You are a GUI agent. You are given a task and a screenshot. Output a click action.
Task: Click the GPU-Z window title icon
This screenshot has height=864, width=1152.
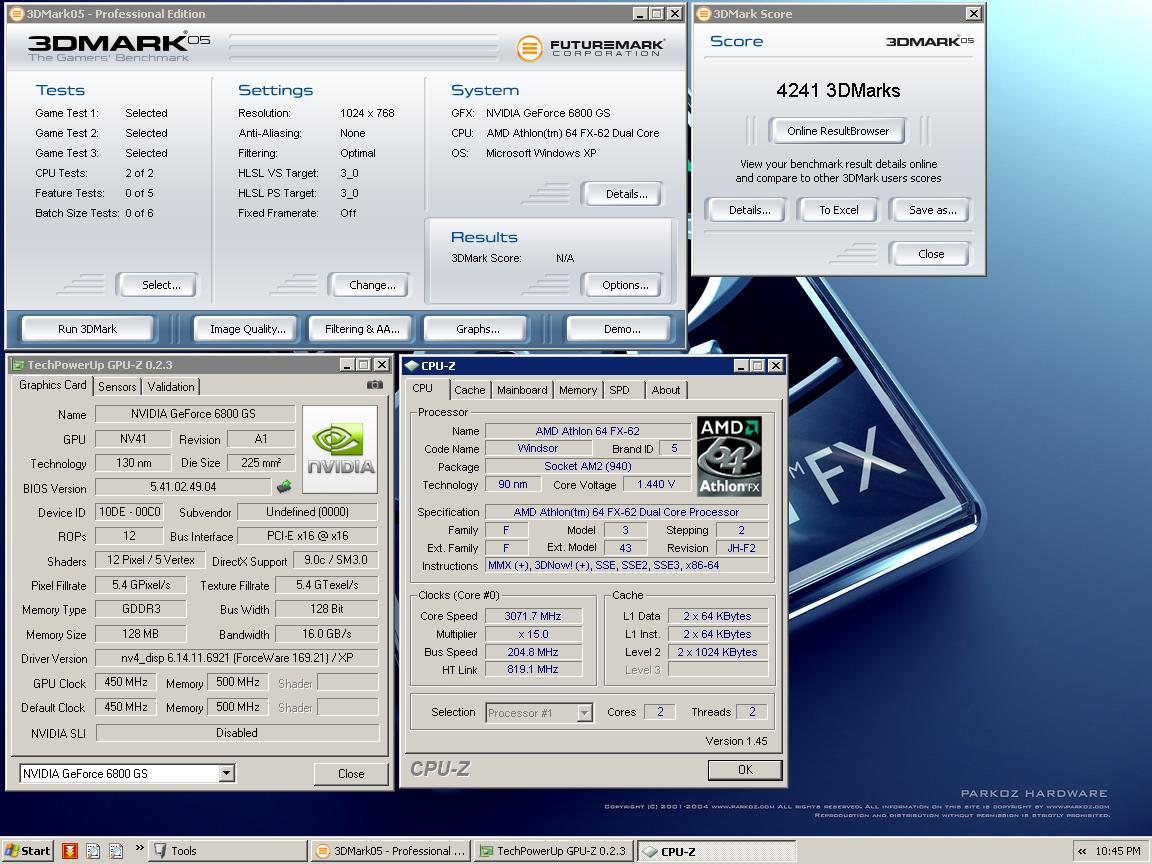(x=18, y=365)
